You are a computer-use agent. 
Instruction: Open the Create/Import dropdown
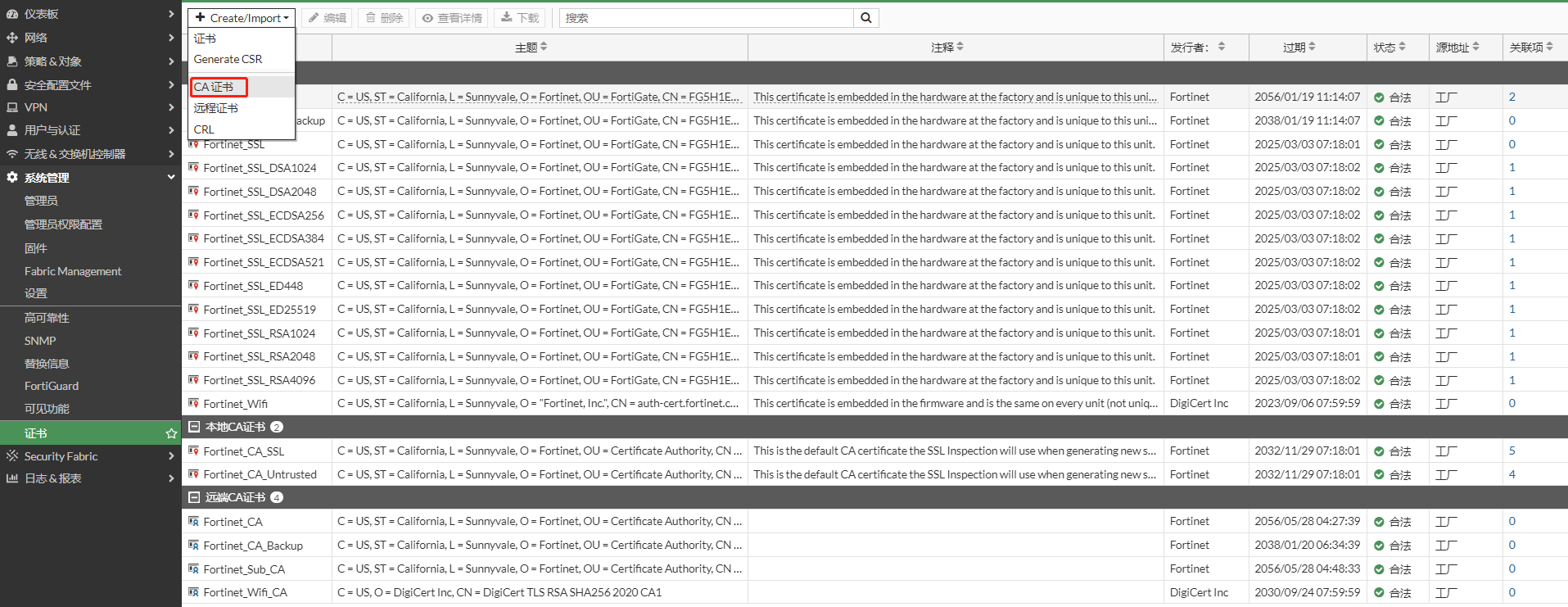coord(242,18)
